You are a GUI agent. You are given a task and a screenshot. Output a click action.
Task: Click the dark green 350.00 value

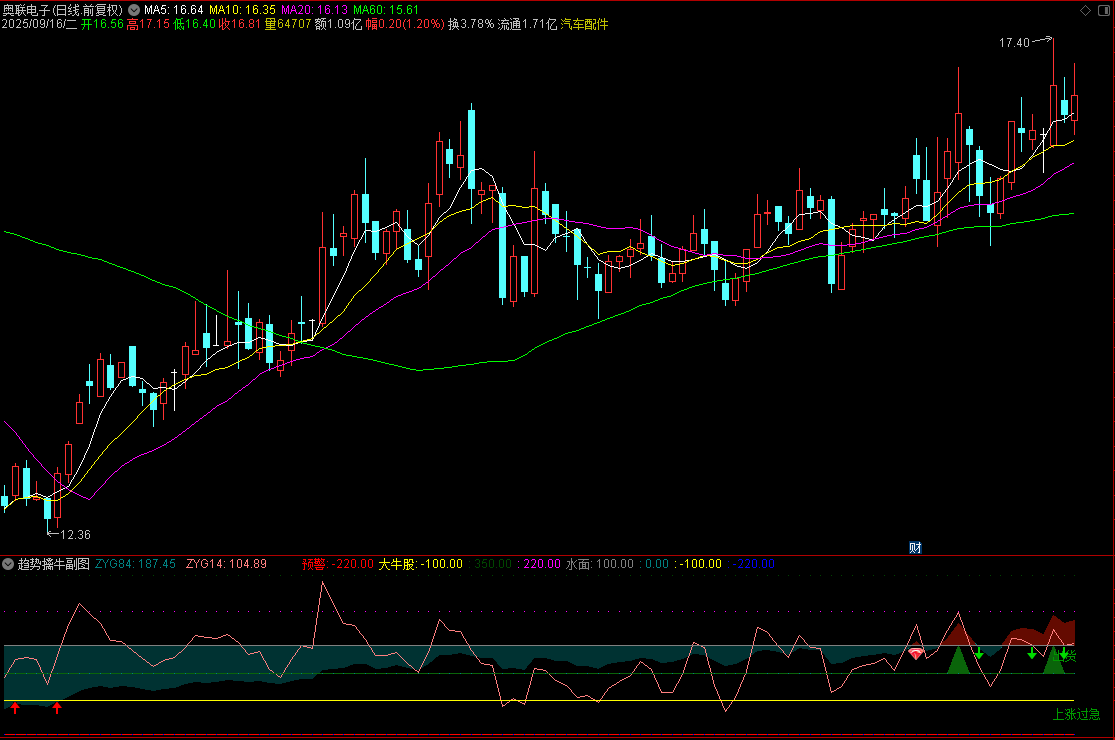pyautogui.click(x=493, y=564)
